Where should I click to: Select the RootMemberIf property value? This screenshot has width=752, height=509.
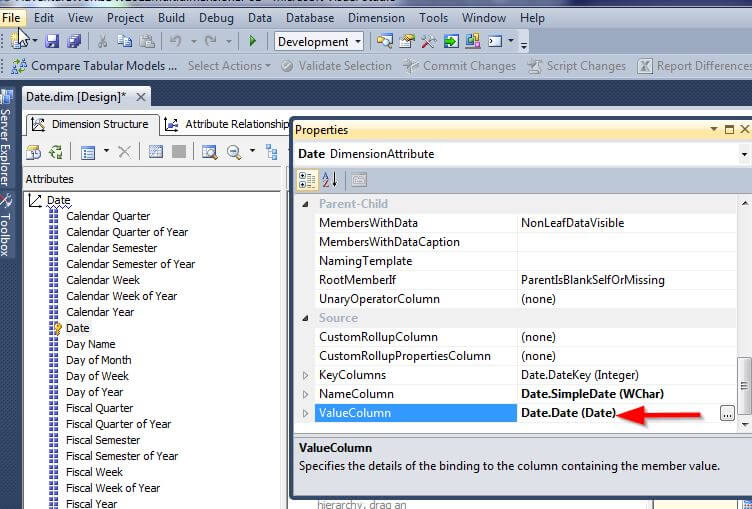626,280
